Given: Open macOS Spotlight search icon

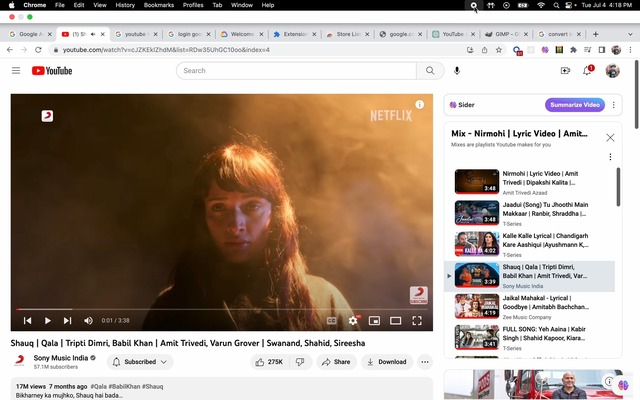Looking at the screenshot, I should coord(556,5).
